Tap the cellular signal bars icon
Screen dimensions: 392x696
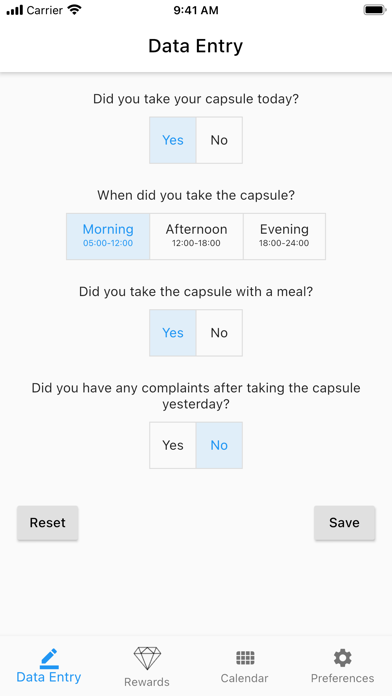click(x=14, y=10)
